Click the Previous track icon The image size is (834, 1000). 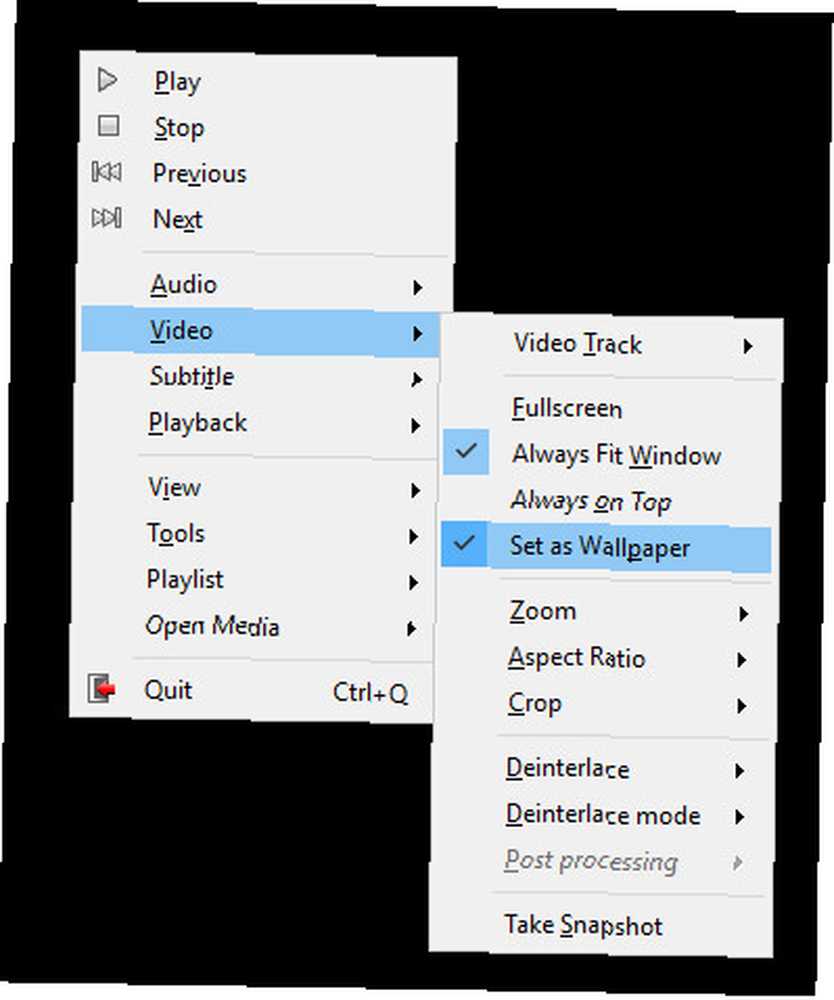pyautogui.click(x=106, y=172)
